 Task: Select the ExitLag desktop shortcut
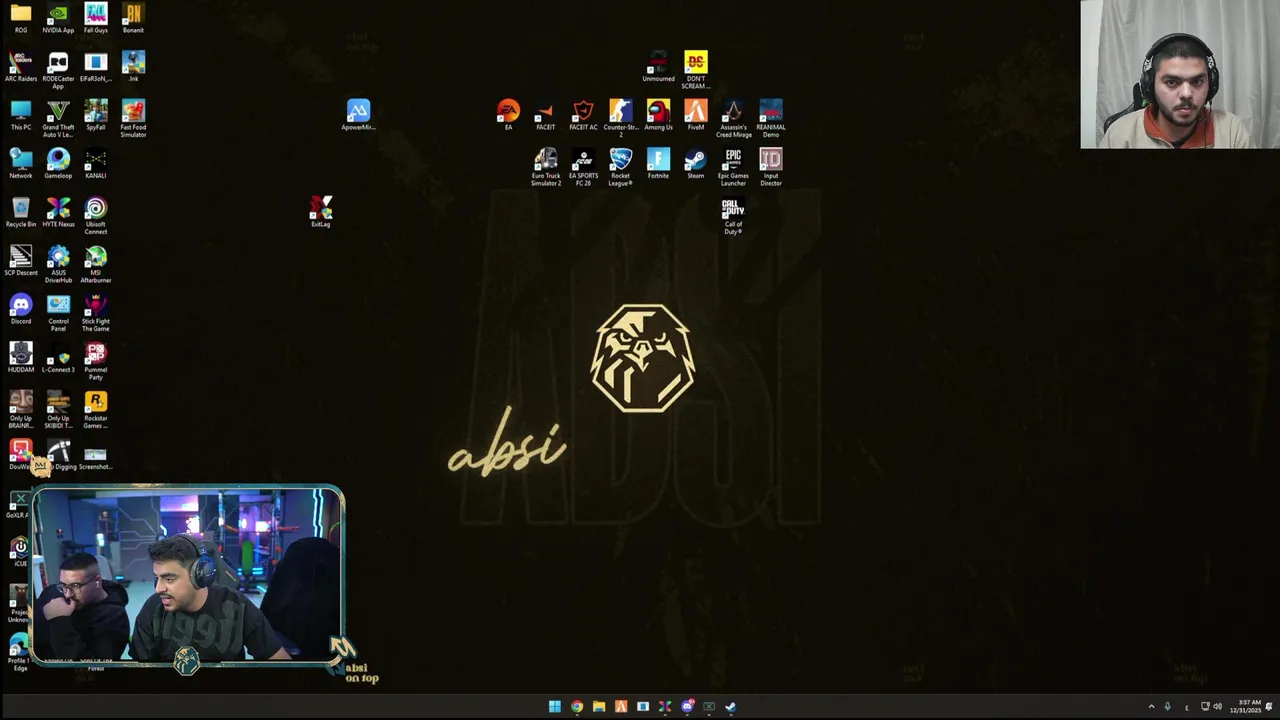click(x=321, y=212)
